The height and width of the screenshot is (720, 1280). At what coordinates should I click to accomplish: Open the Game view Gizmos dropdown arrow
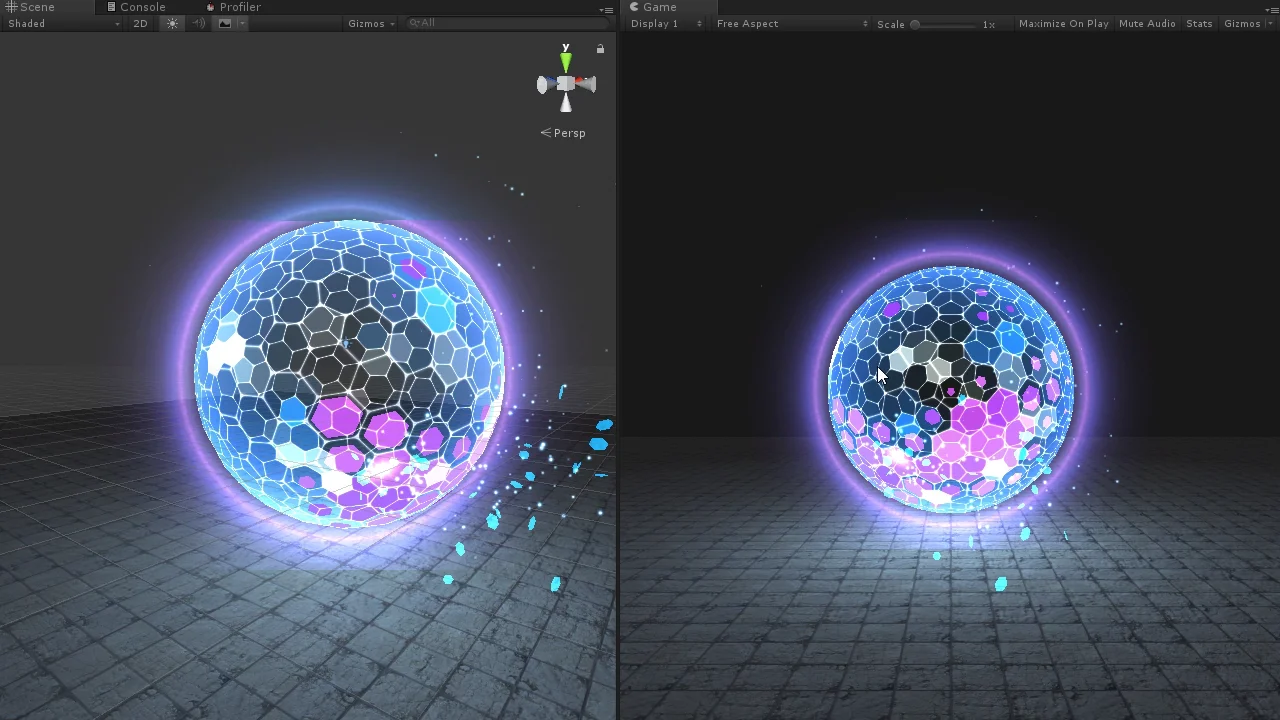pos(1270,24)
